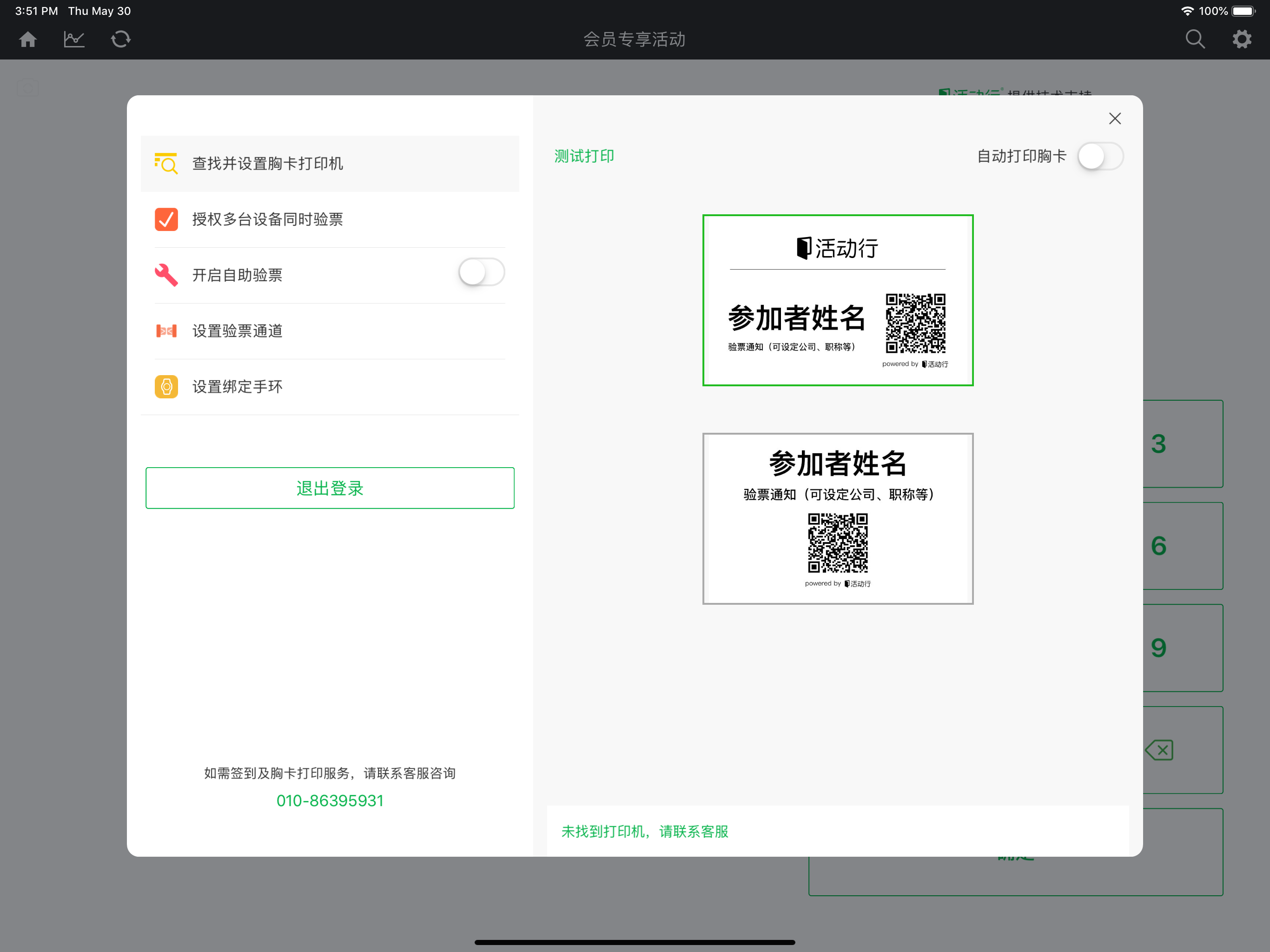Open the settings gear icon
The image size is (1270, 952).
[1241, 39]
